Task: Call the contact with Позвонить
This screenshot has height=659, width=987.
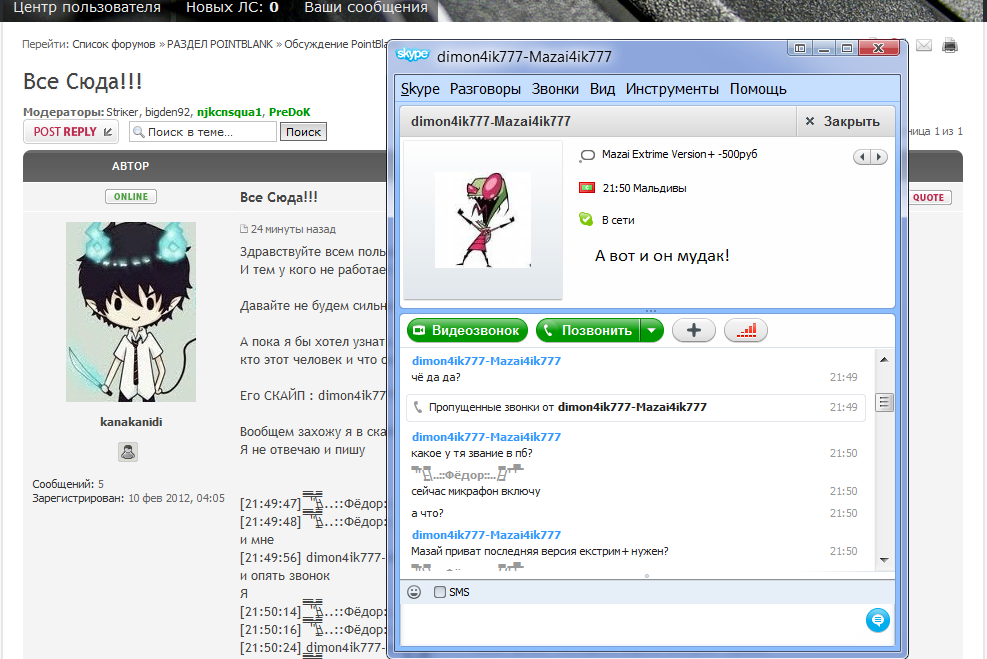Action: [588, 330]
